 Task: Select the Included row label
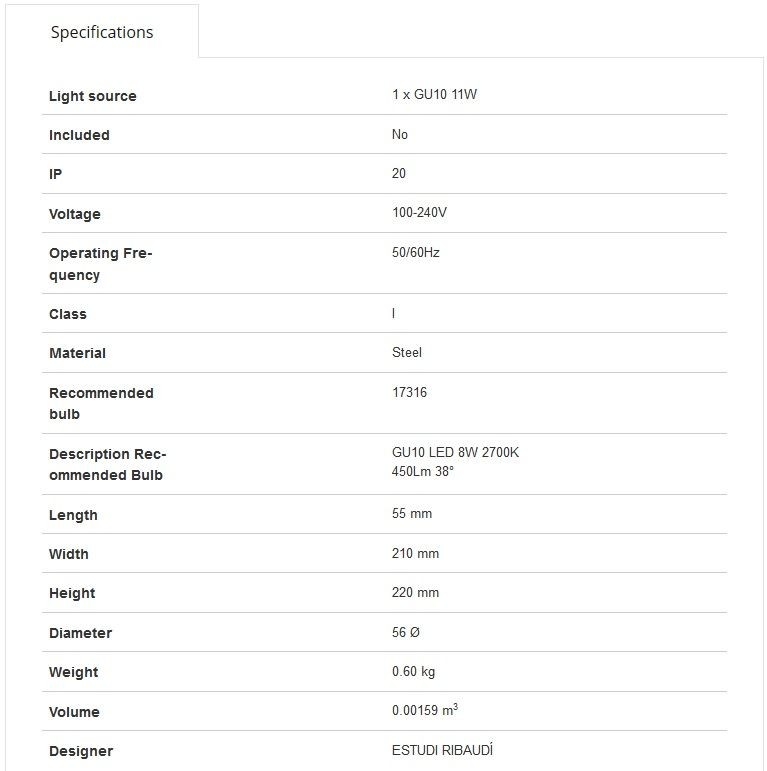[x=79, y=135]
